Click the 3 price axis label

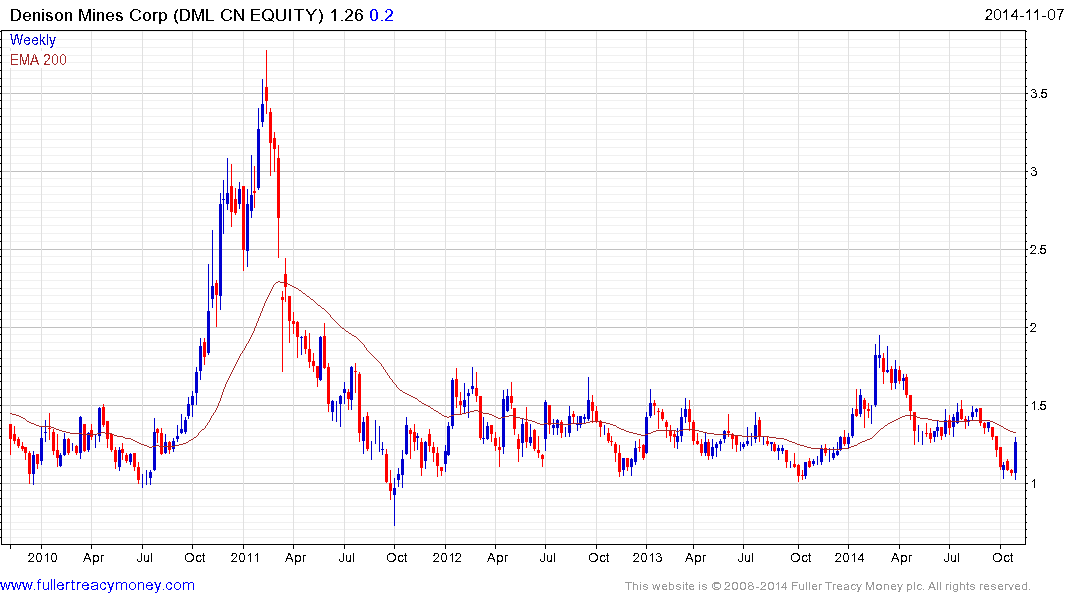pyautogui.click(x=1034, y=171)
